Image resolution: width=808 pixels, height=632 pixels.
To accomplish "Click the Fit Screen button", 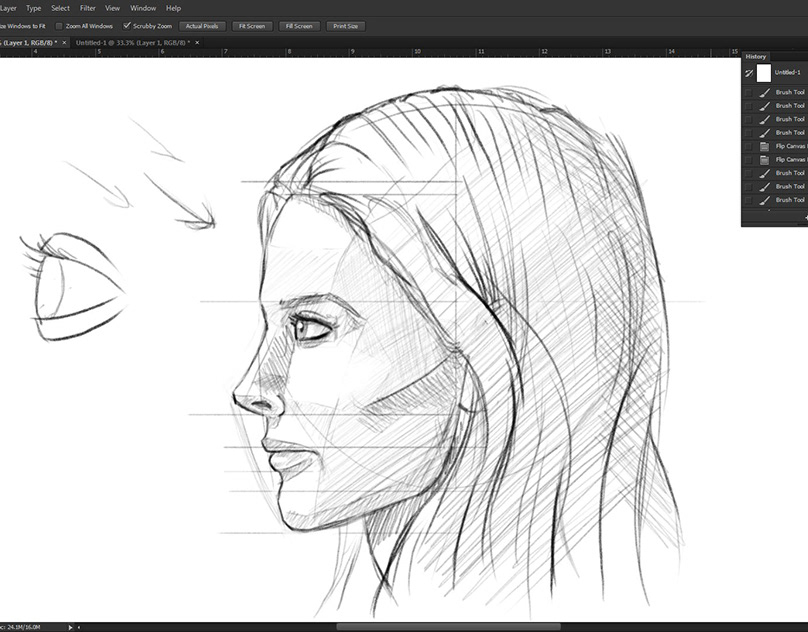I will 252,26.
